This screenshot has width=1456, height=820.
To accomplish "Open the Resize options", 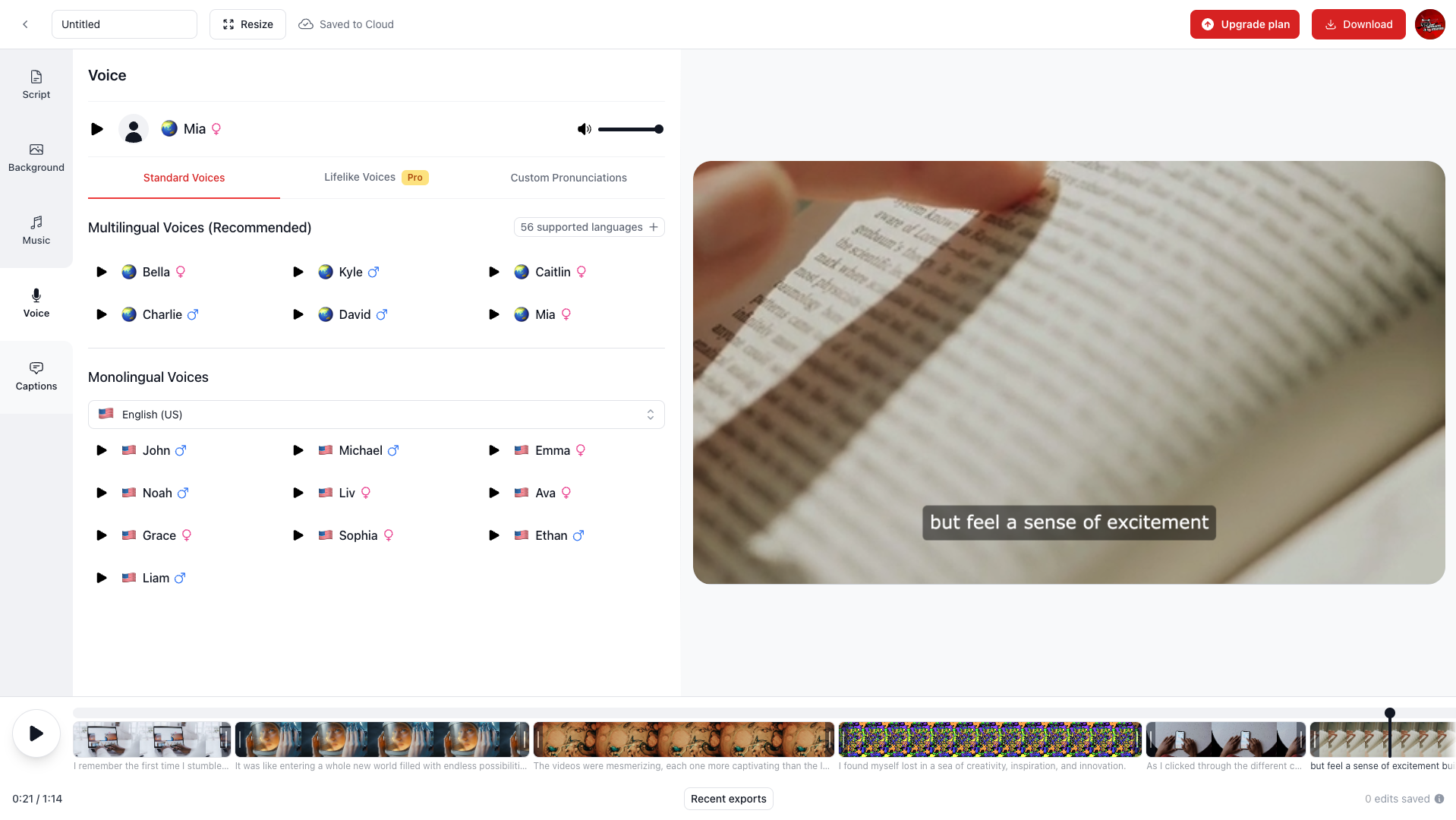I will (x=247, y=24).
